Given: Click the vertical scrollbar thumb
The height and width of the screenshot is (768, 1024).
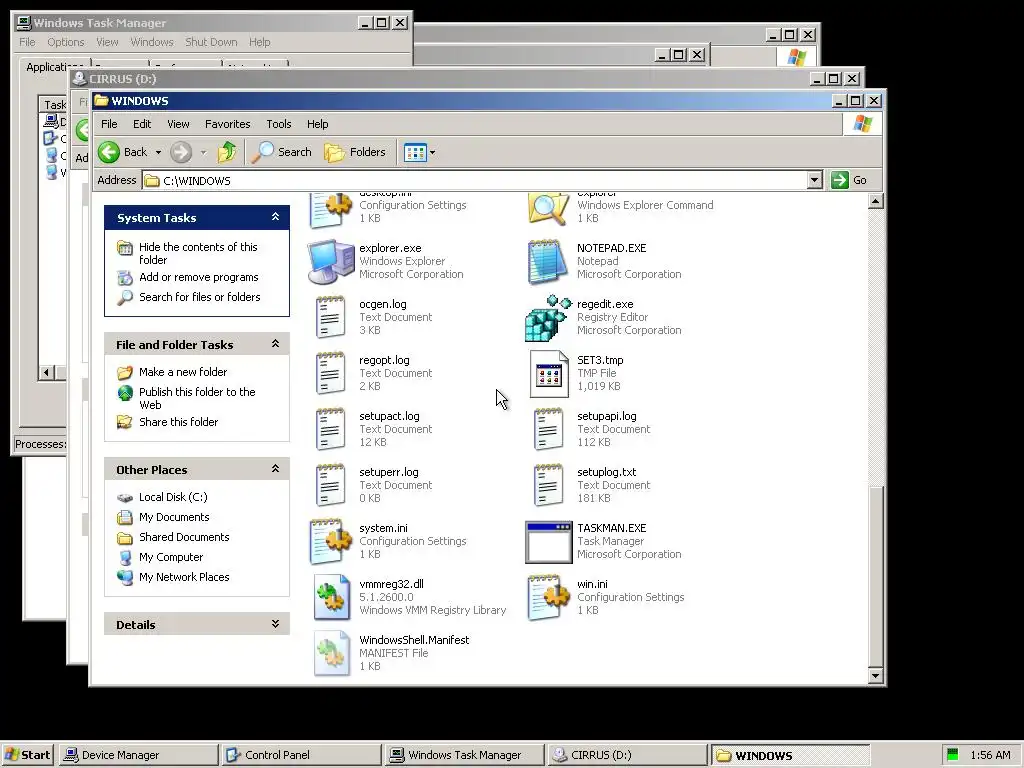Looking at the screenshot, I should (x=876, y=577).
